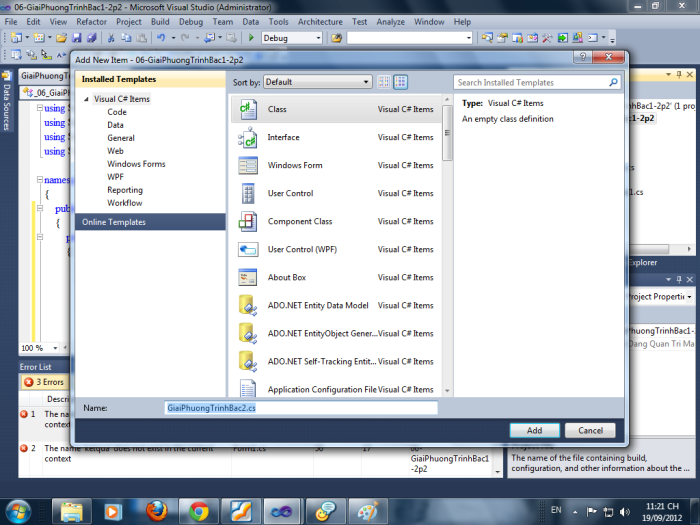Open Visual Studio taskbar icon
Viewport: 700px width, 525px height.
coord(282,511)
